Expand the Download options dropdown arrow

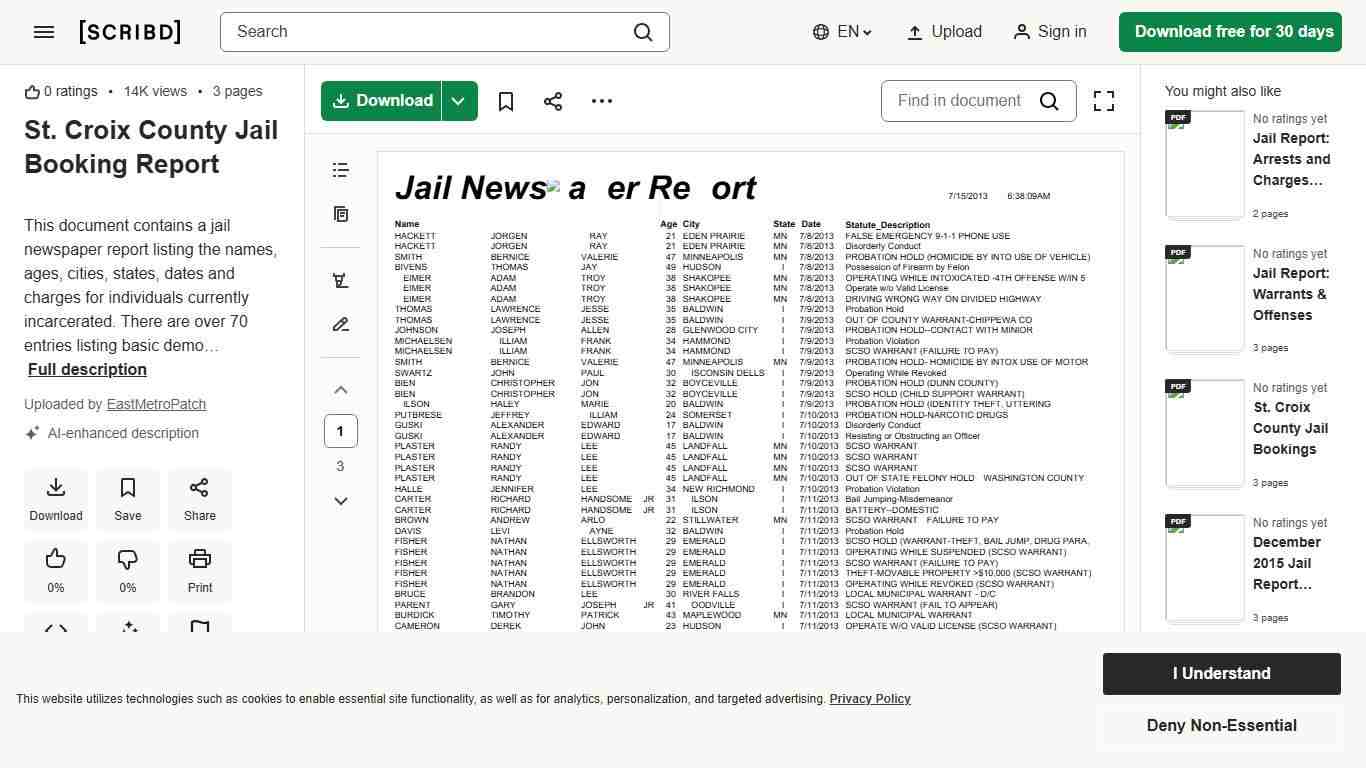pyautogui.click(x=458, y=101)
